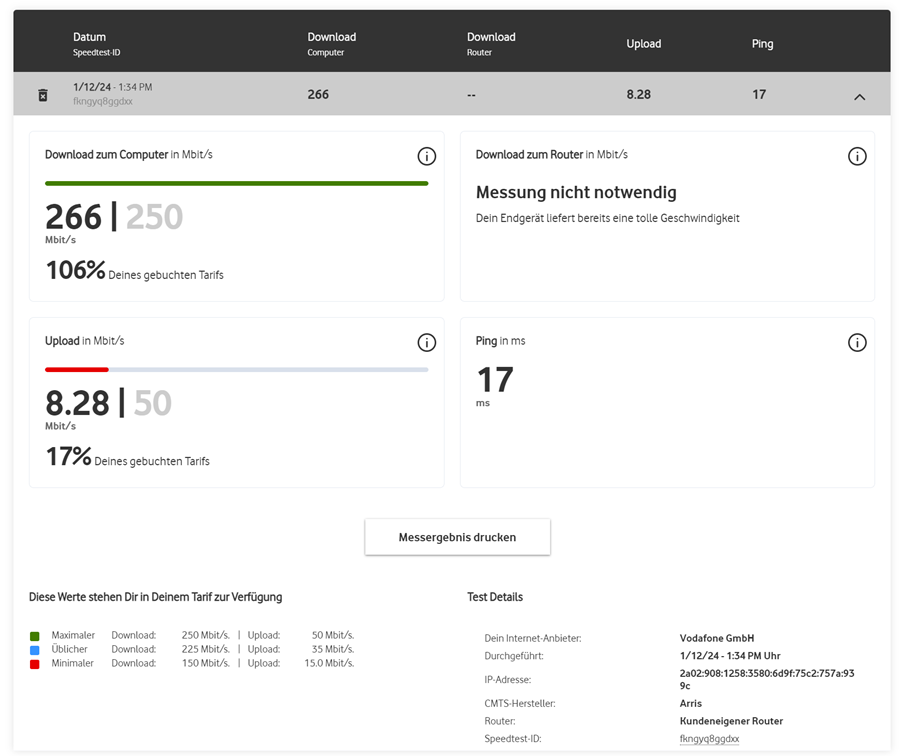Screen dimensions: 903x756
Task: Open info for Download zum Computer
Action: 426,157
